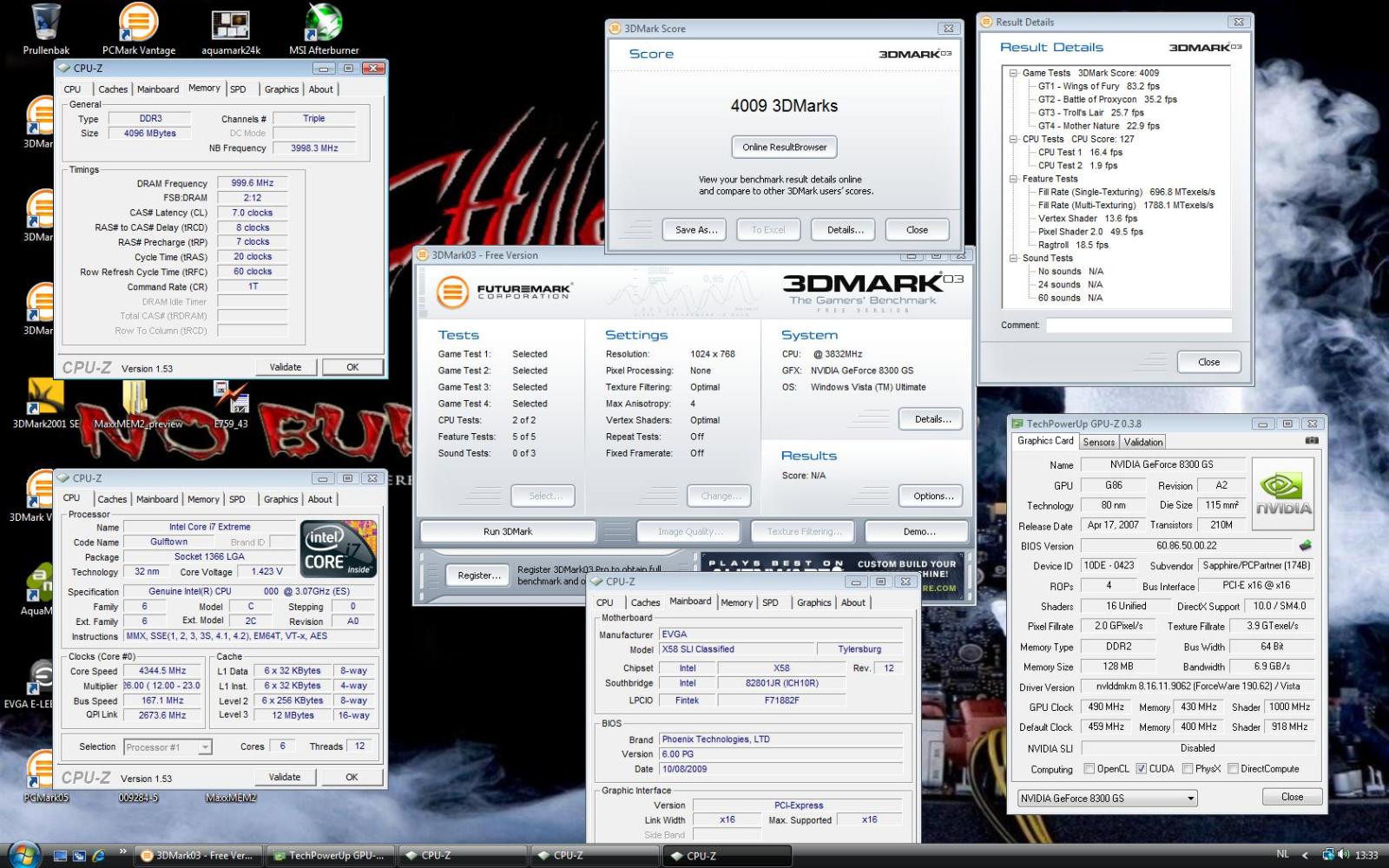Open the NVIDIA GeForce 8300 GS dropdown

coord(1107,798)
